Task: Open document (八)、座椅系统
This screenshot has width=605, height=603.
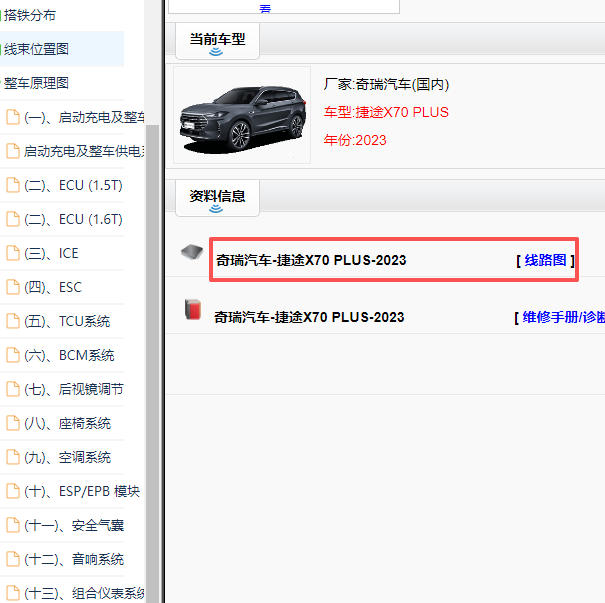Action: [68, 424]
